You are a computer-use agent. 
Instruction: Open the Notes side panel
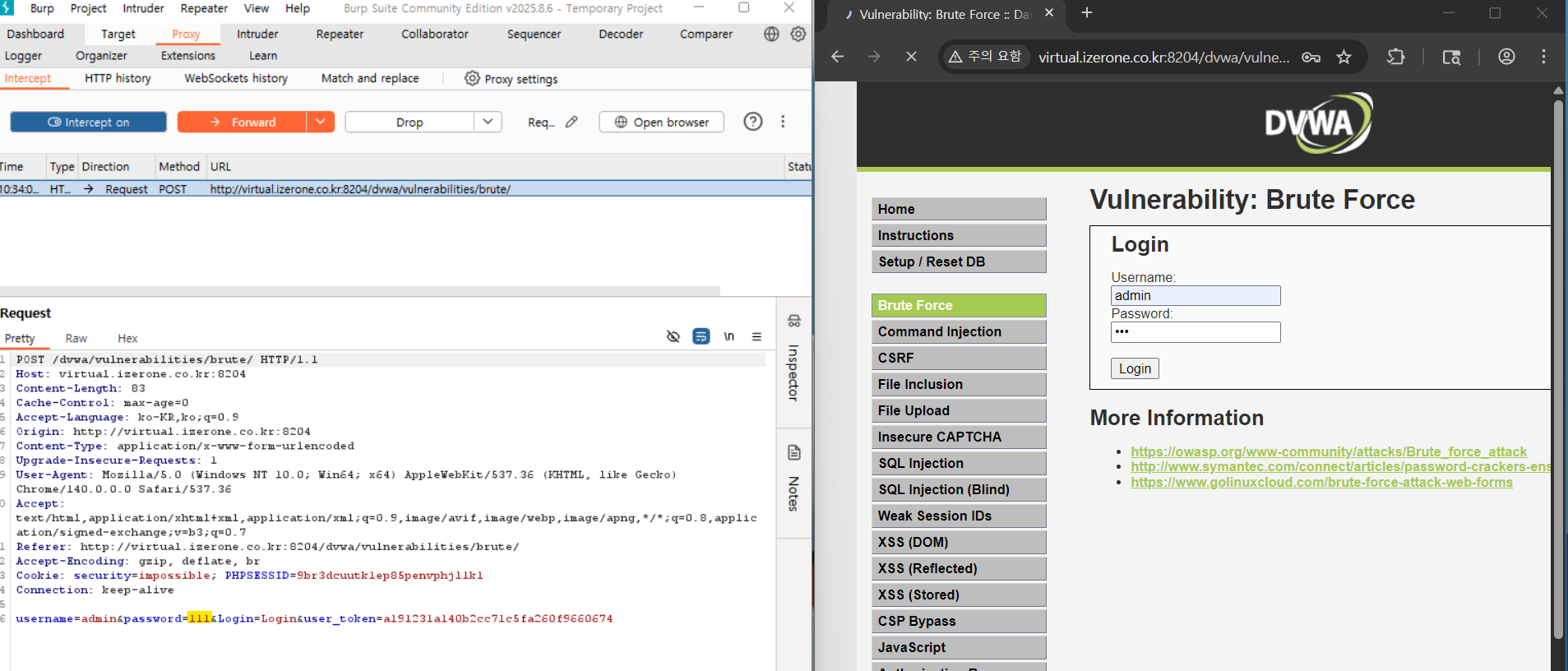[x=794, y=479]
